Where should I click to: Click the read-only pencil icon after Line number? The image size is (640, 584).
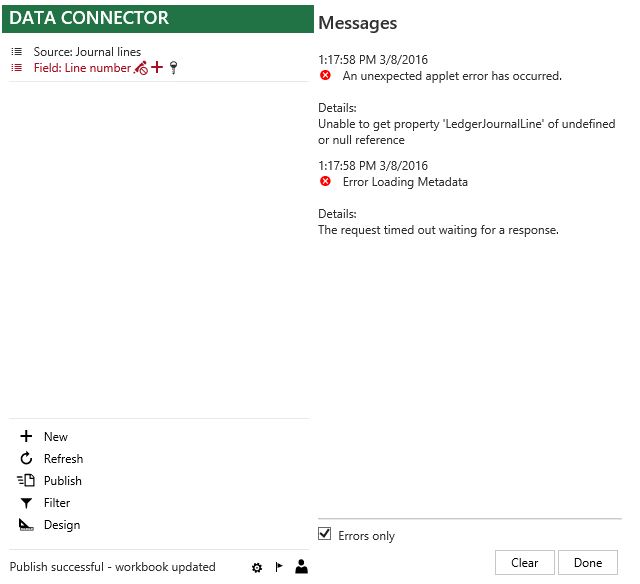pos(142,68)
